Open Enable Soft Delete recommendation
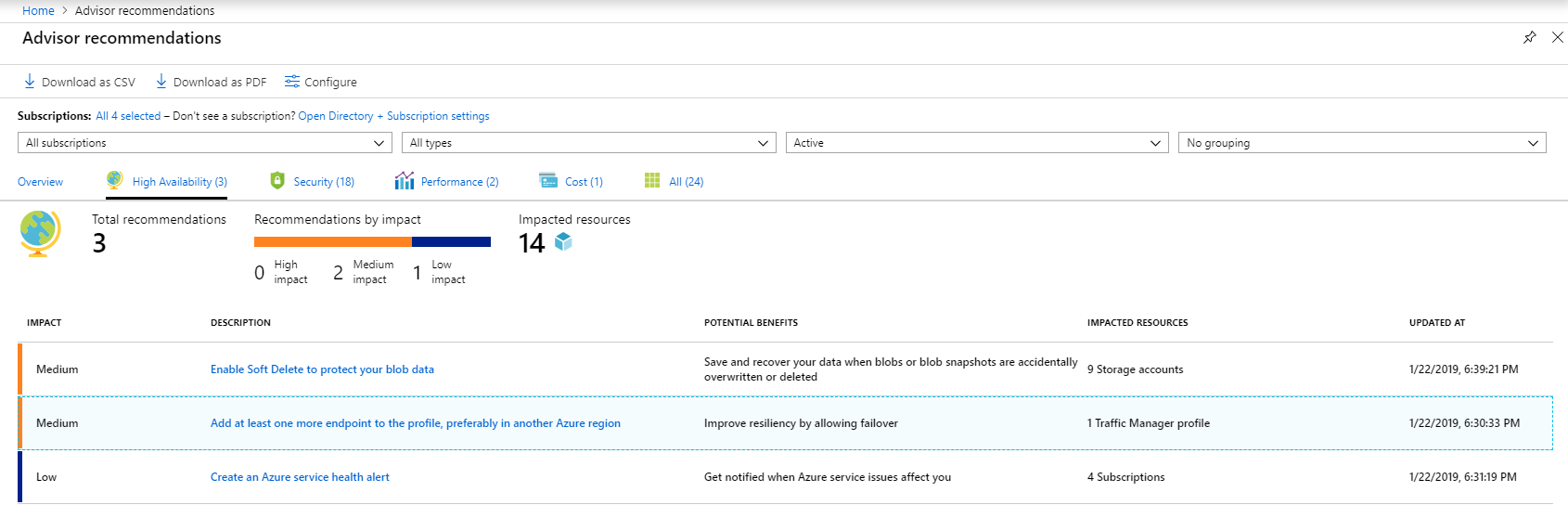 point(322,369)
